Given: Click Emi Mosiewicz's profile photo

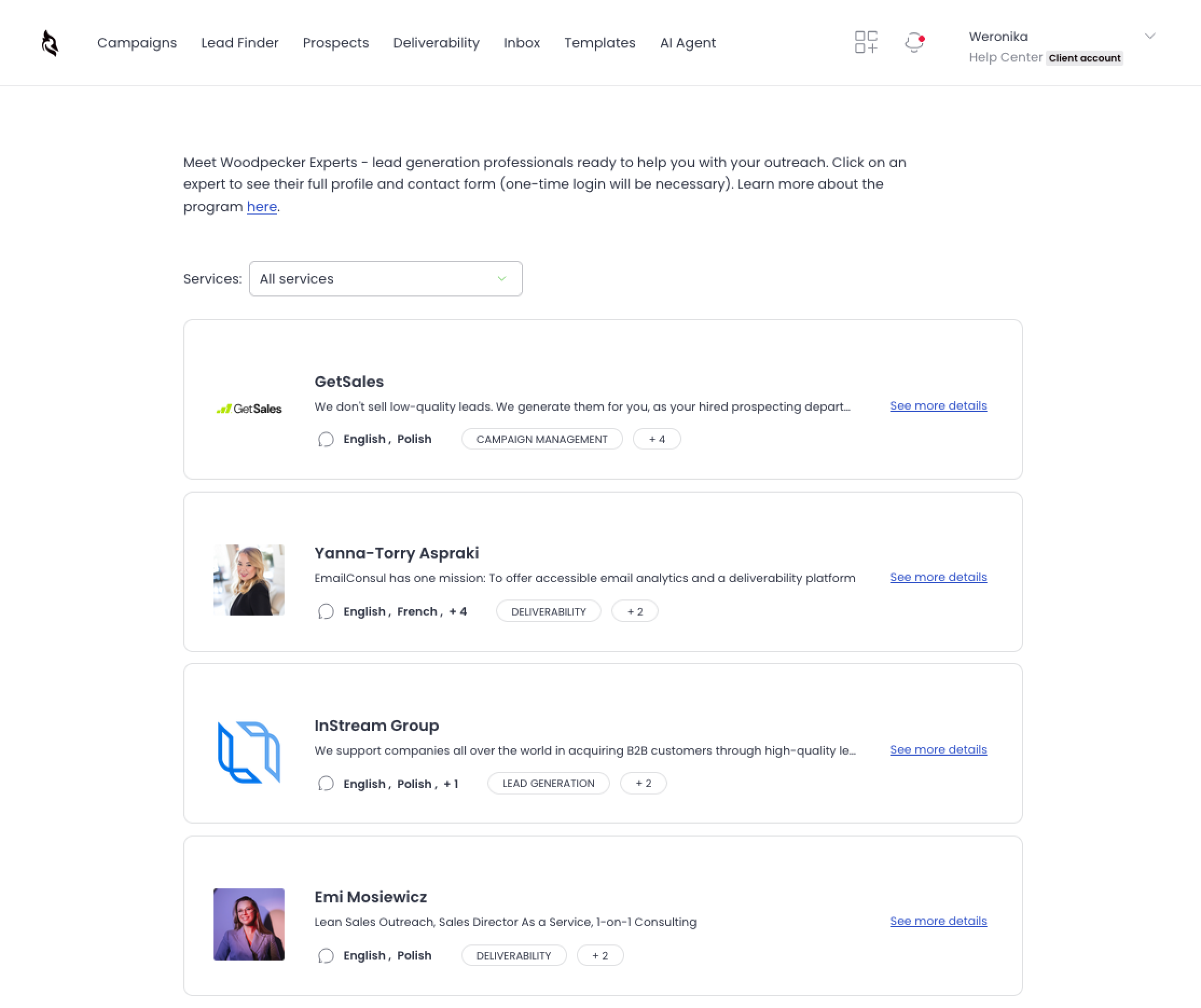Looking at the screenshot, I should [248, 924].
